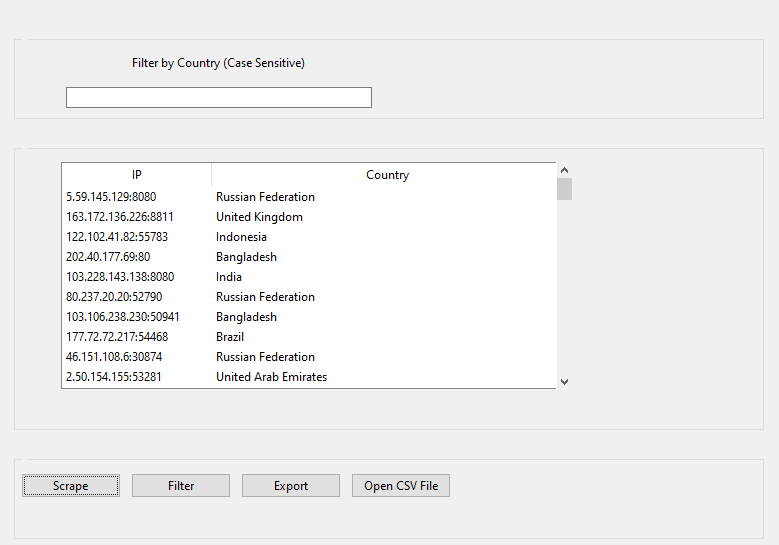Focus the country filter text field

pyautogui.click(x=219, y=97)
